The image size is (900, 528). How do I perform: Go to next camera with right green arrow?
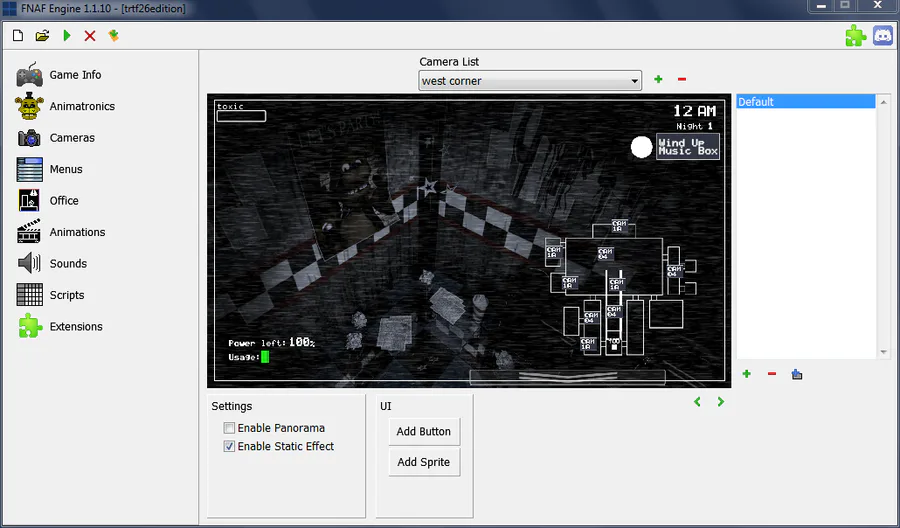pos(720,402)
